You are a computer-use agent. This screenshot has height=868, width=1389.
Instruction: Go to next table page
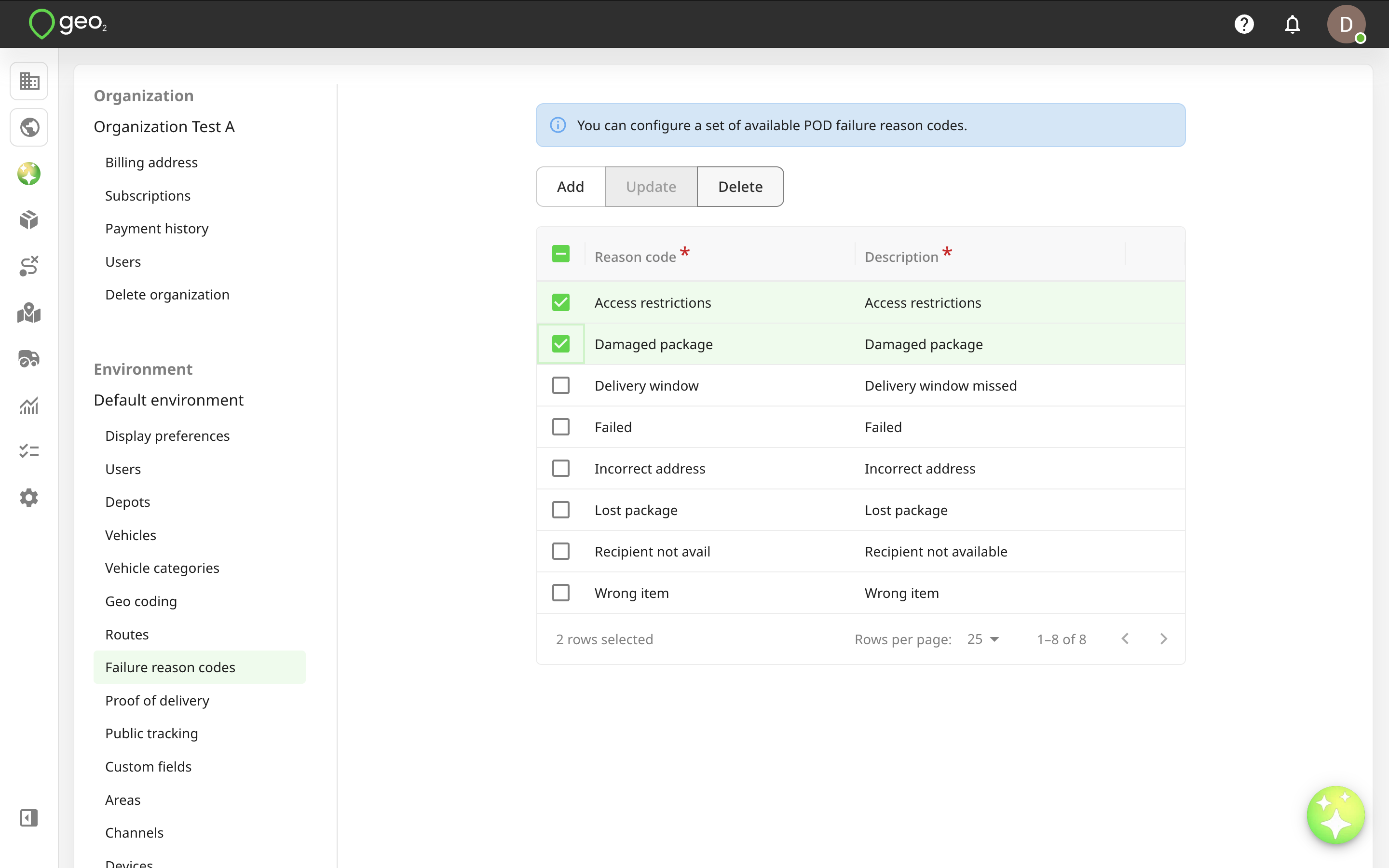coord(1163,639)
